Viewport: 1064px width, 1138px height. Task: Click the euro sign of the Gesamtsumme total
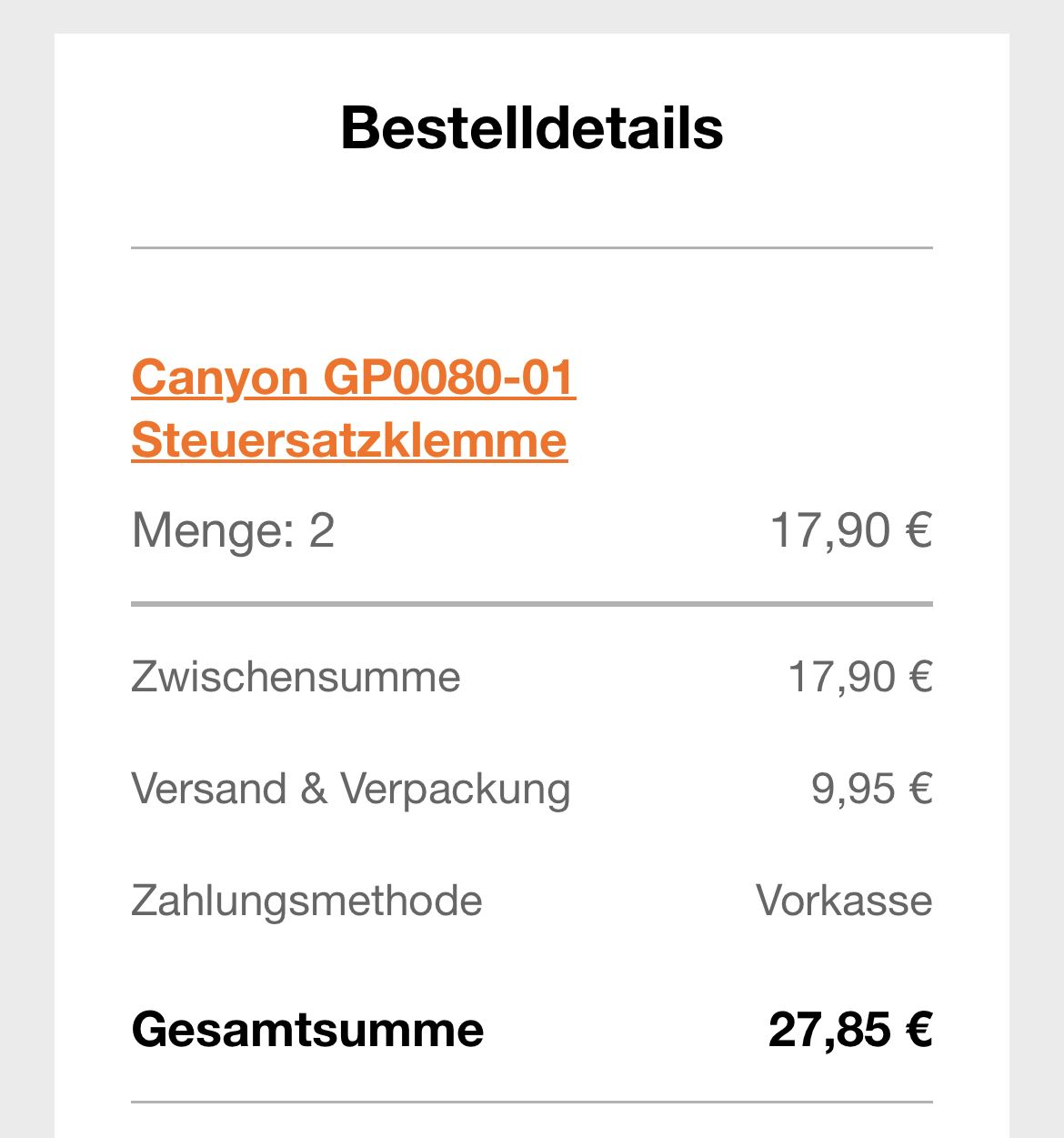(x=919, y=1030)
